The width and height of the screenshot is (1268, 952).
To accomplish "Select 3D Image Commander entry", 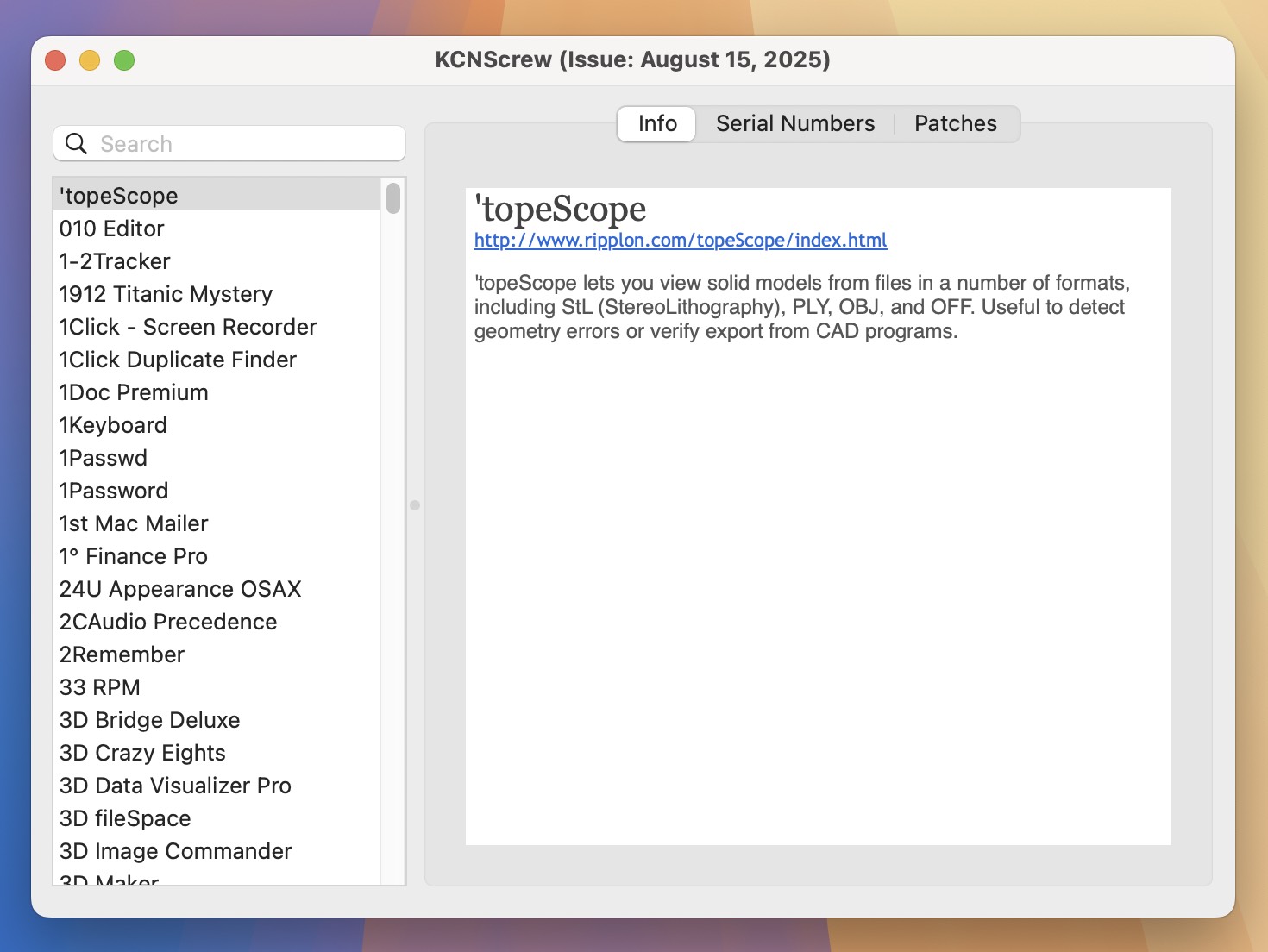I will [176, 851].
